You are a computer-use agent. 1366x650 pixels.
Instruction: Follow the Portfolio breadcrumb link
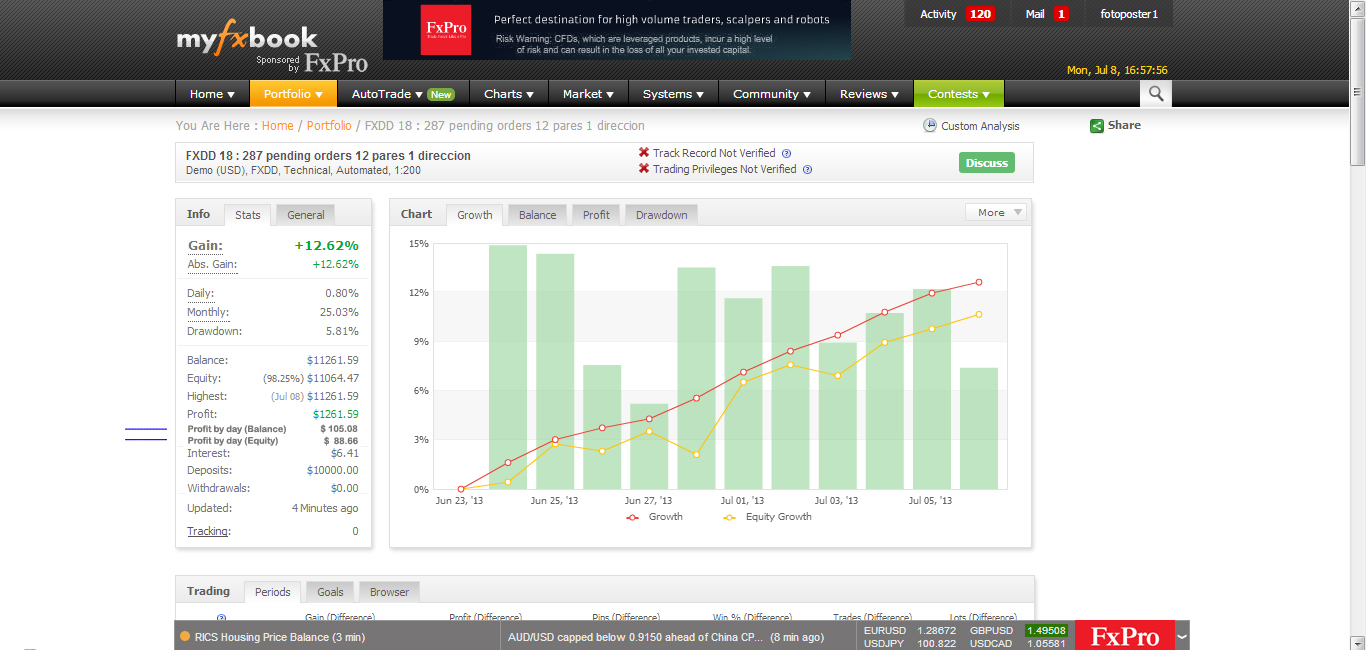pyautogui.click(x=329, y=126)
